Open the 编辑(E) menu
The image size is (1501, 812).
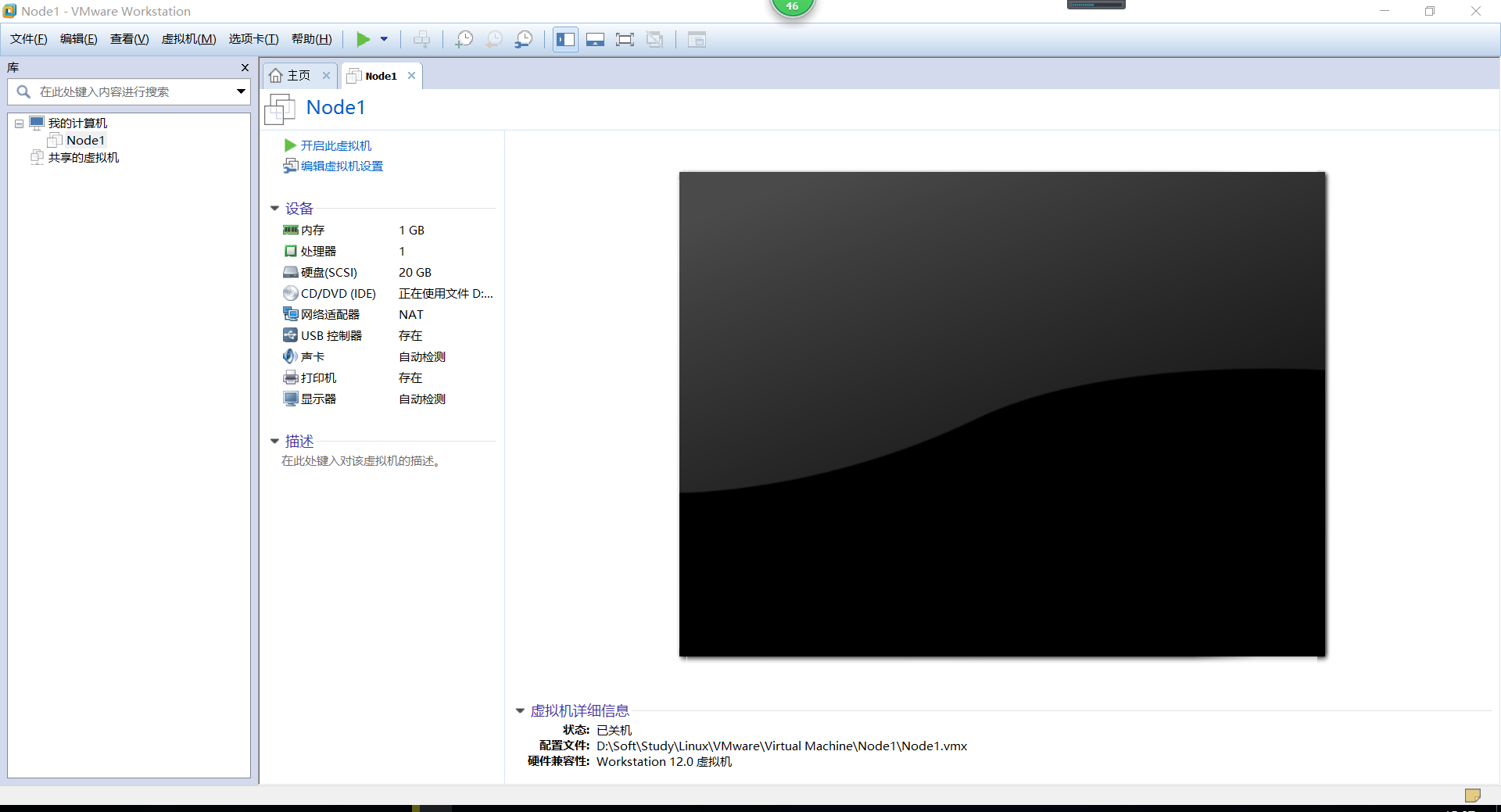pos(79,39)
